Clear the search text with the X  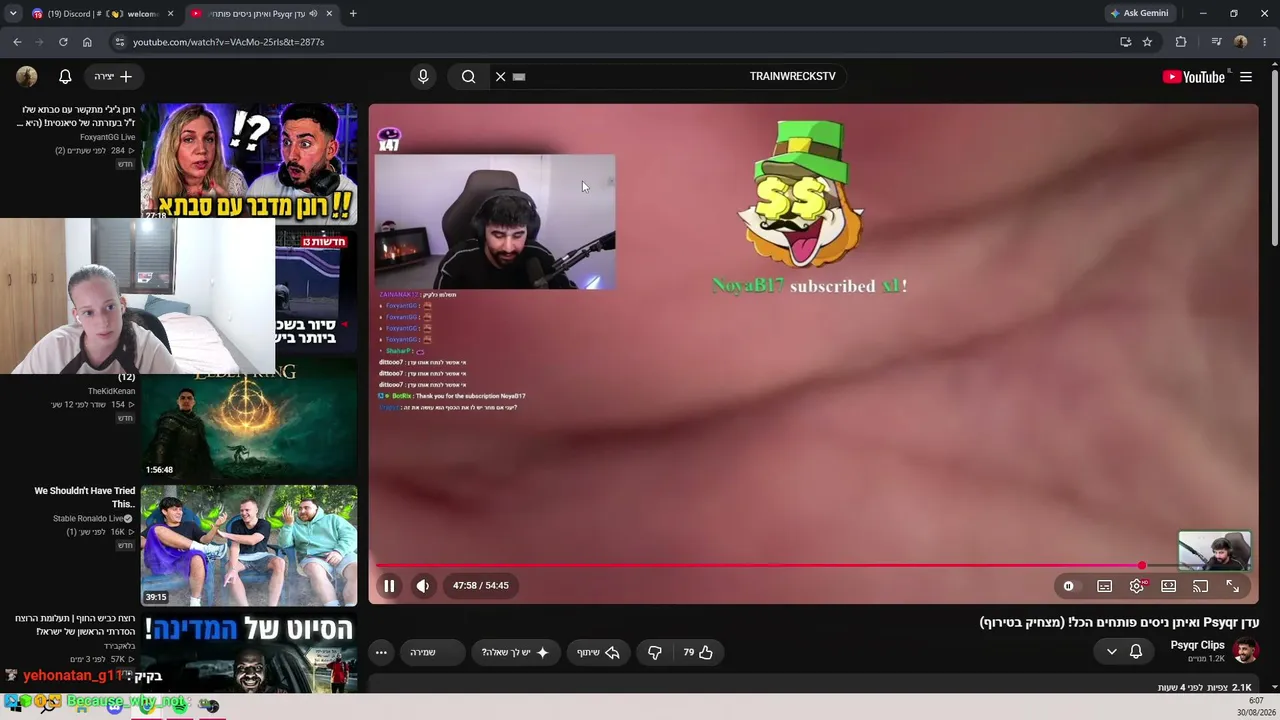point(501,76)
